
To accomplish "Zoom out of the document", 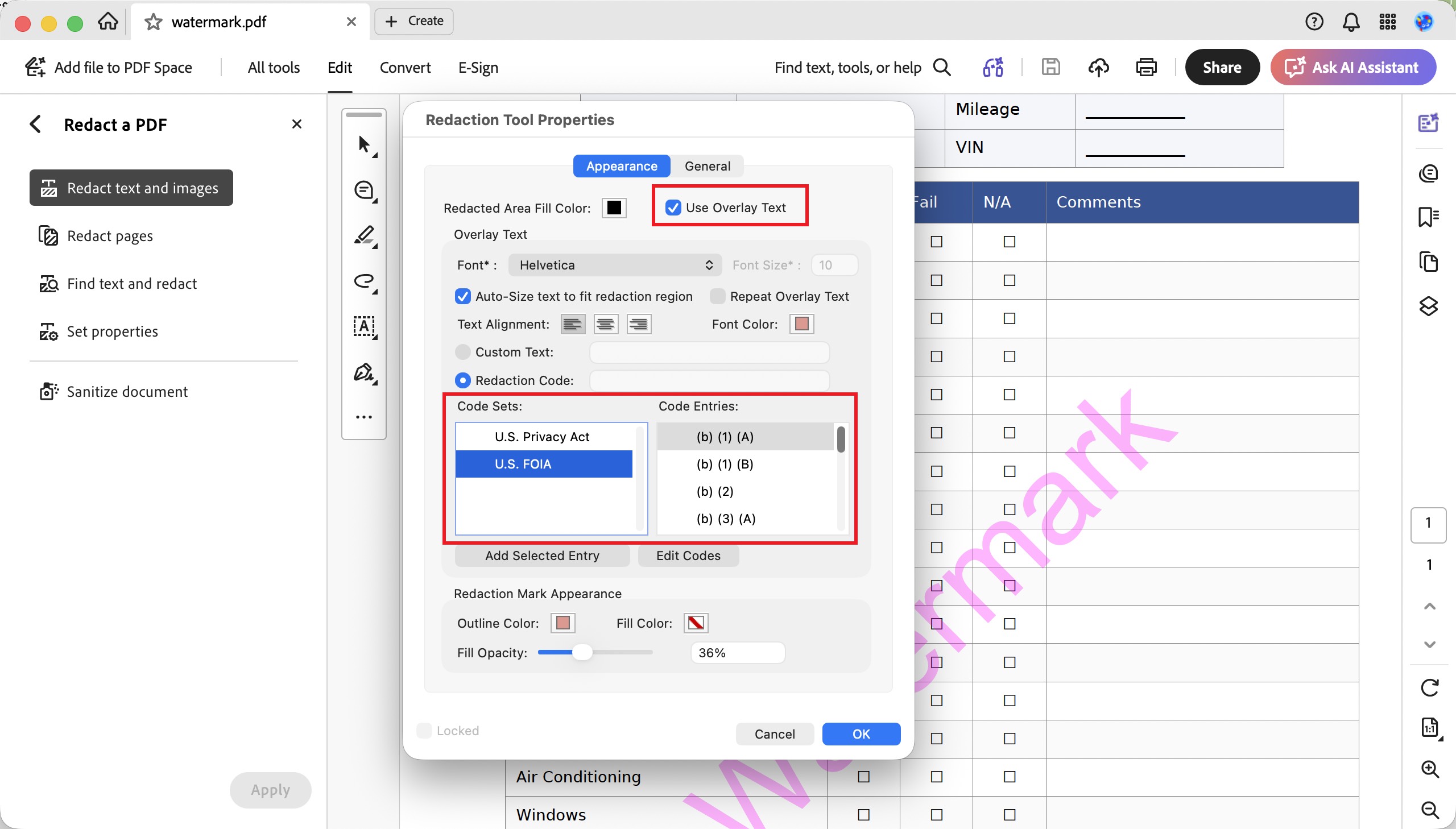I will [x=1430, y=810].
